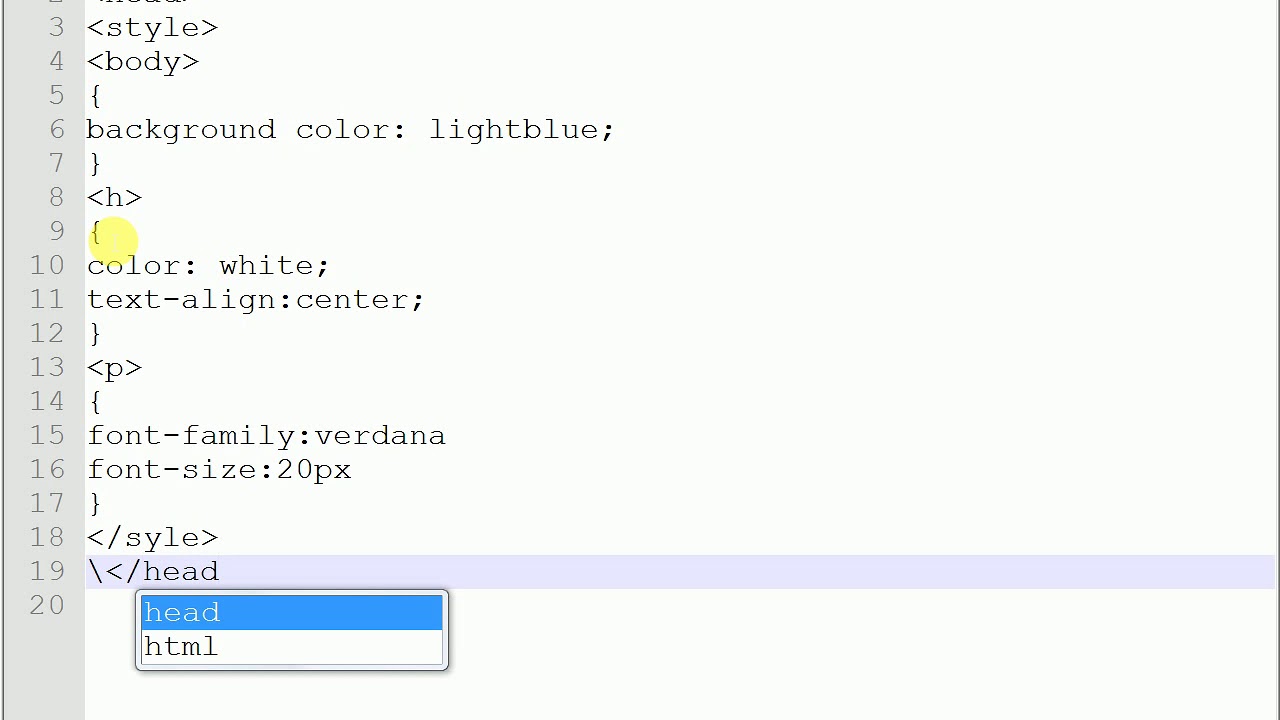The width and height of the screenshot is (1280, 720).
Task: Click the "<p>" selector on line 13
Action: coord(114,367)
